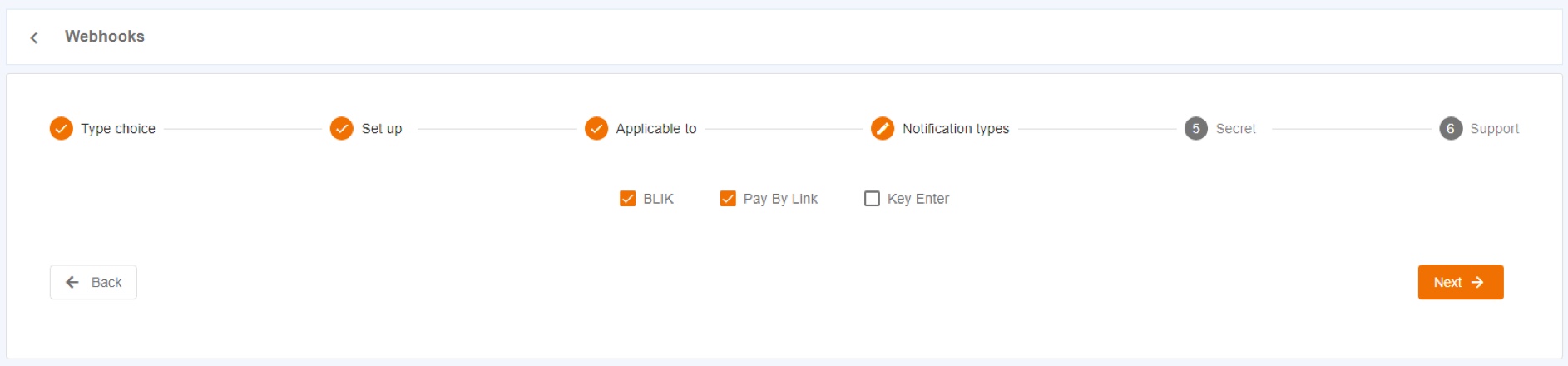Jump to the Secret step label
This screenshot has height=366, width=1568.
pyautogui.click(x=1236, y=129)
